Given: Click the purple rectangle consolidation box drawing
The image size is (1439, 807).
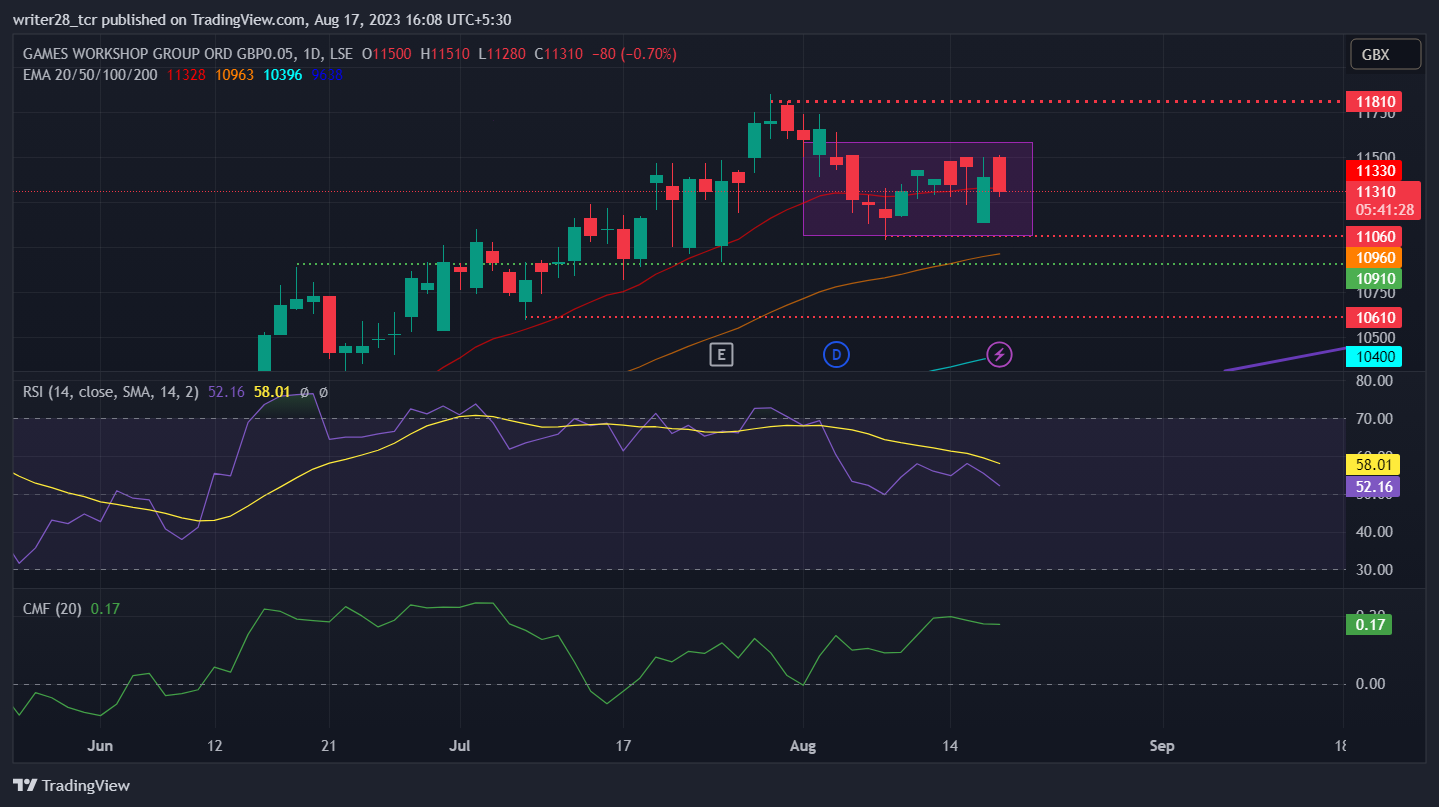Looking at the screenshot, I should (917, 189).
